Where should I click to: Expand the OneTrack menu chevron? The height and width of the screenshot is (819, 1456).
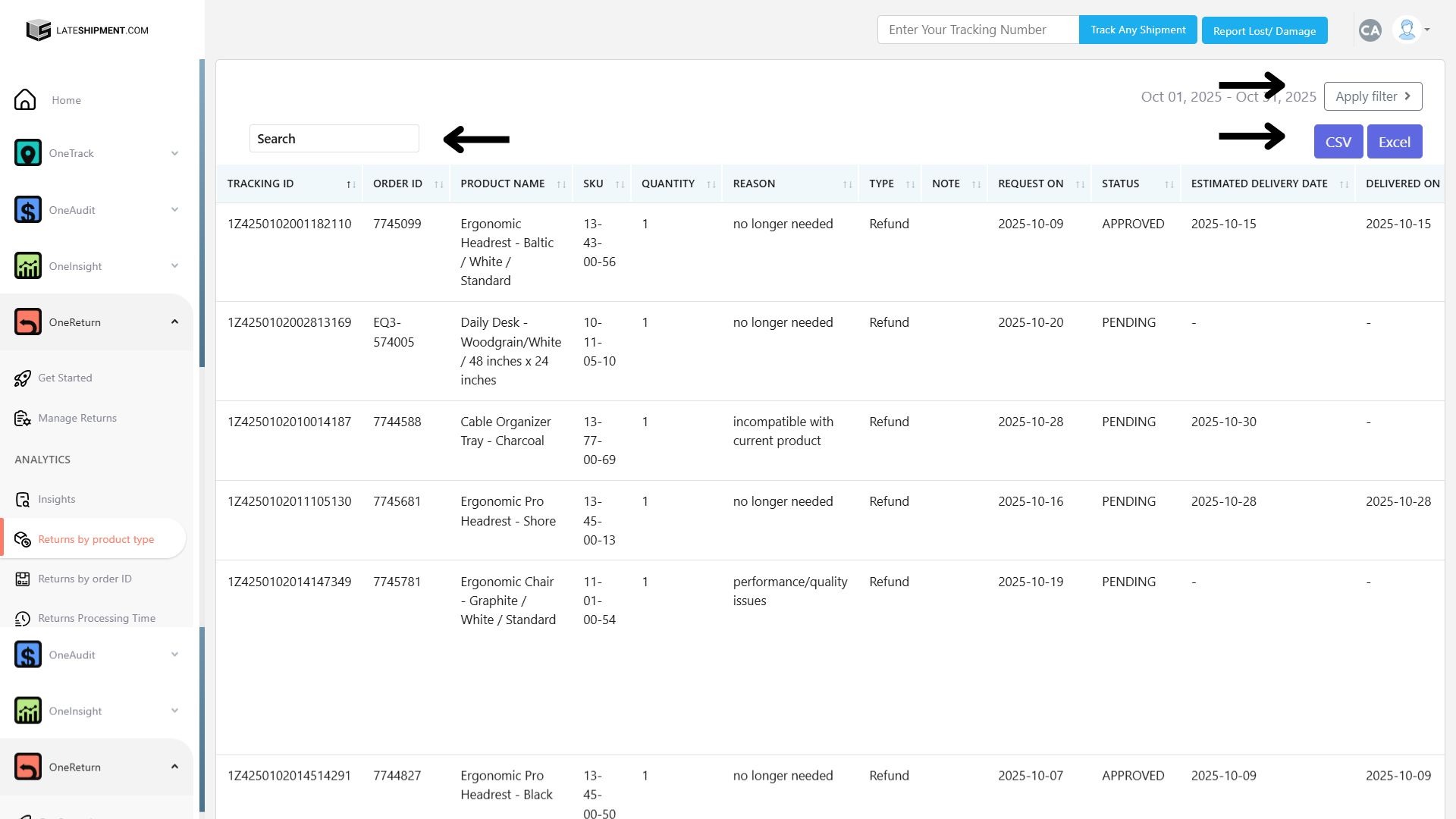pyautogui.click(x=174, y=153)
